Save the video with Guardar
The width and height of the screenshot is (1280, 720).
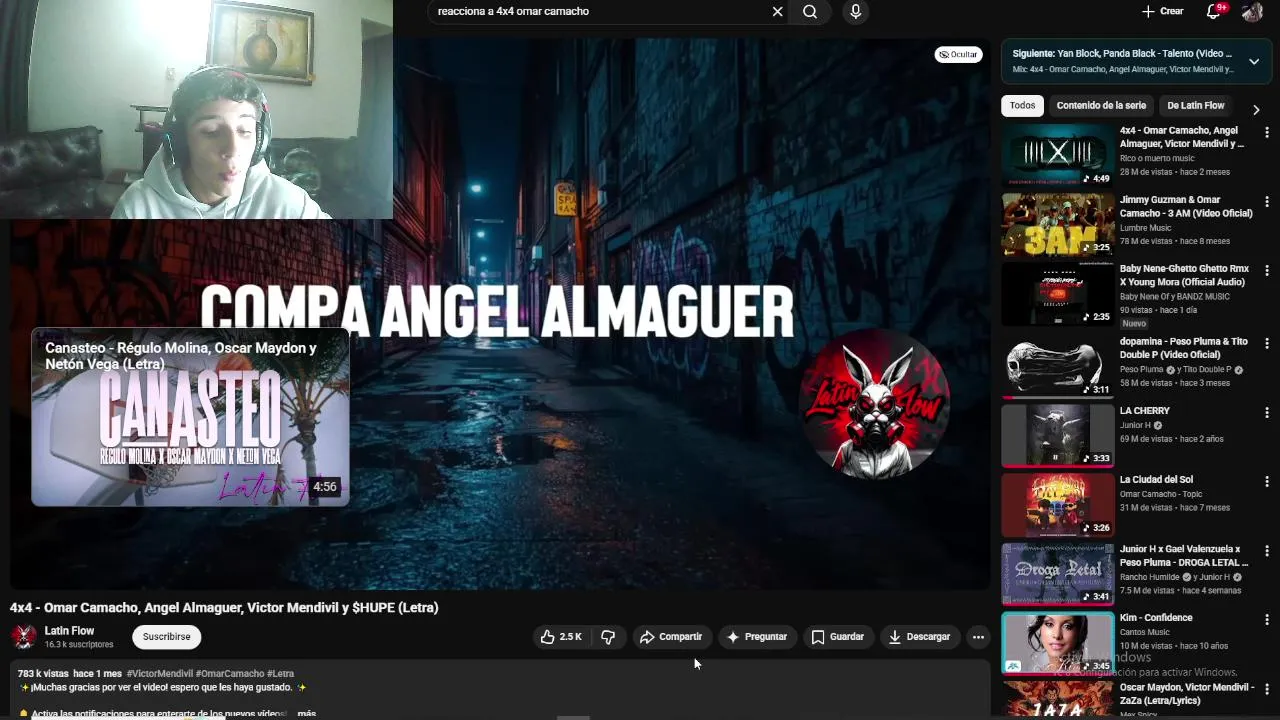point(838,637)
